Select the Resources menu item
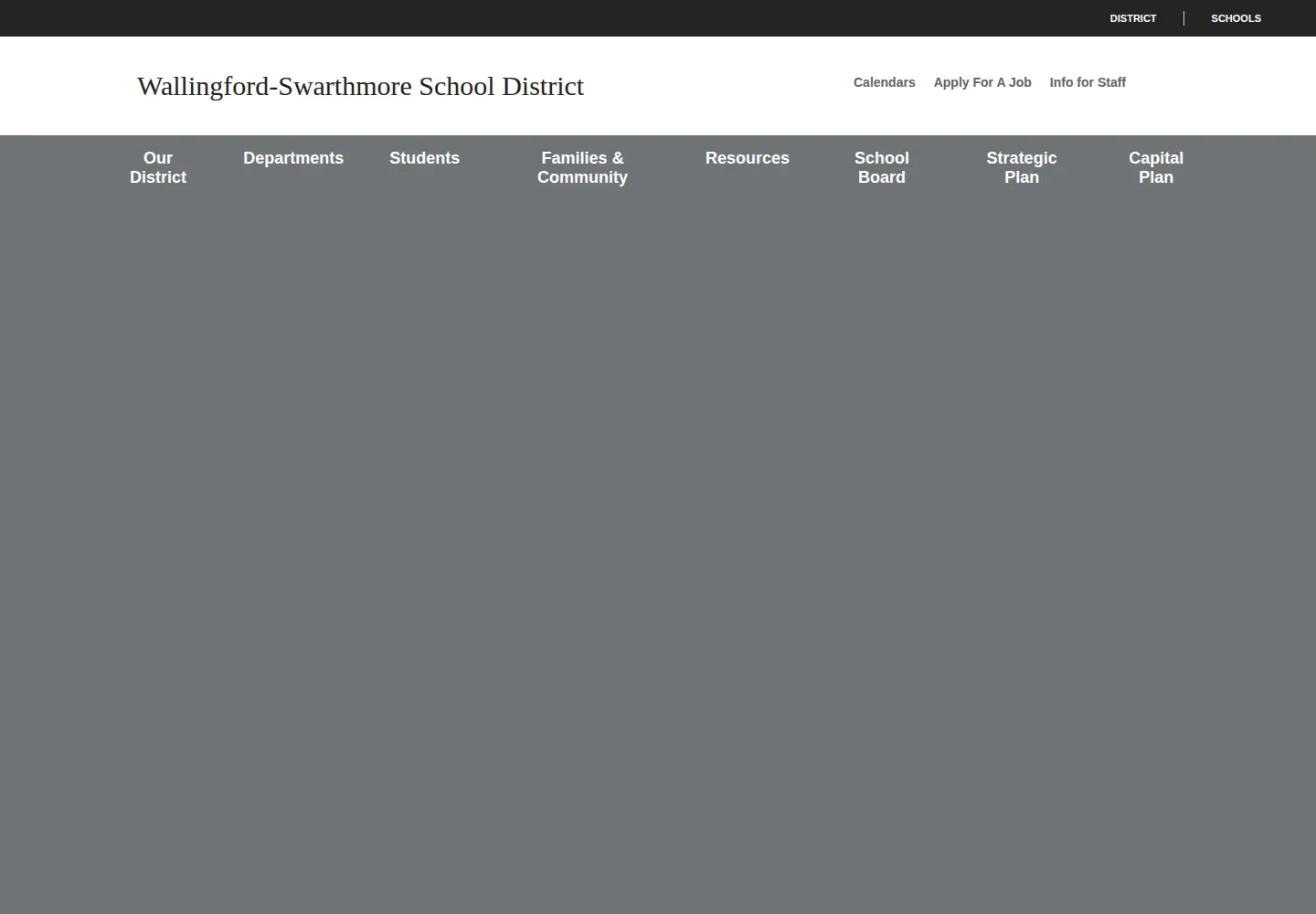 [x=747, y=158]
